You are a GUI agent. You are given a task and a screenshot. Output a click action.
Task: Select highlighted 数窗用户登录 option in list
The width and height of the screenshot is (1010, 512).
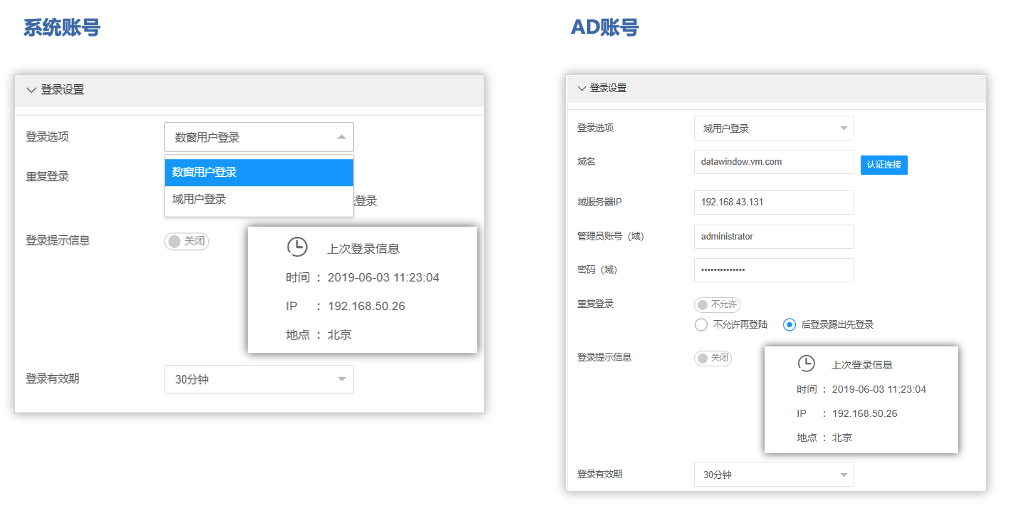(x=258, y=172)
